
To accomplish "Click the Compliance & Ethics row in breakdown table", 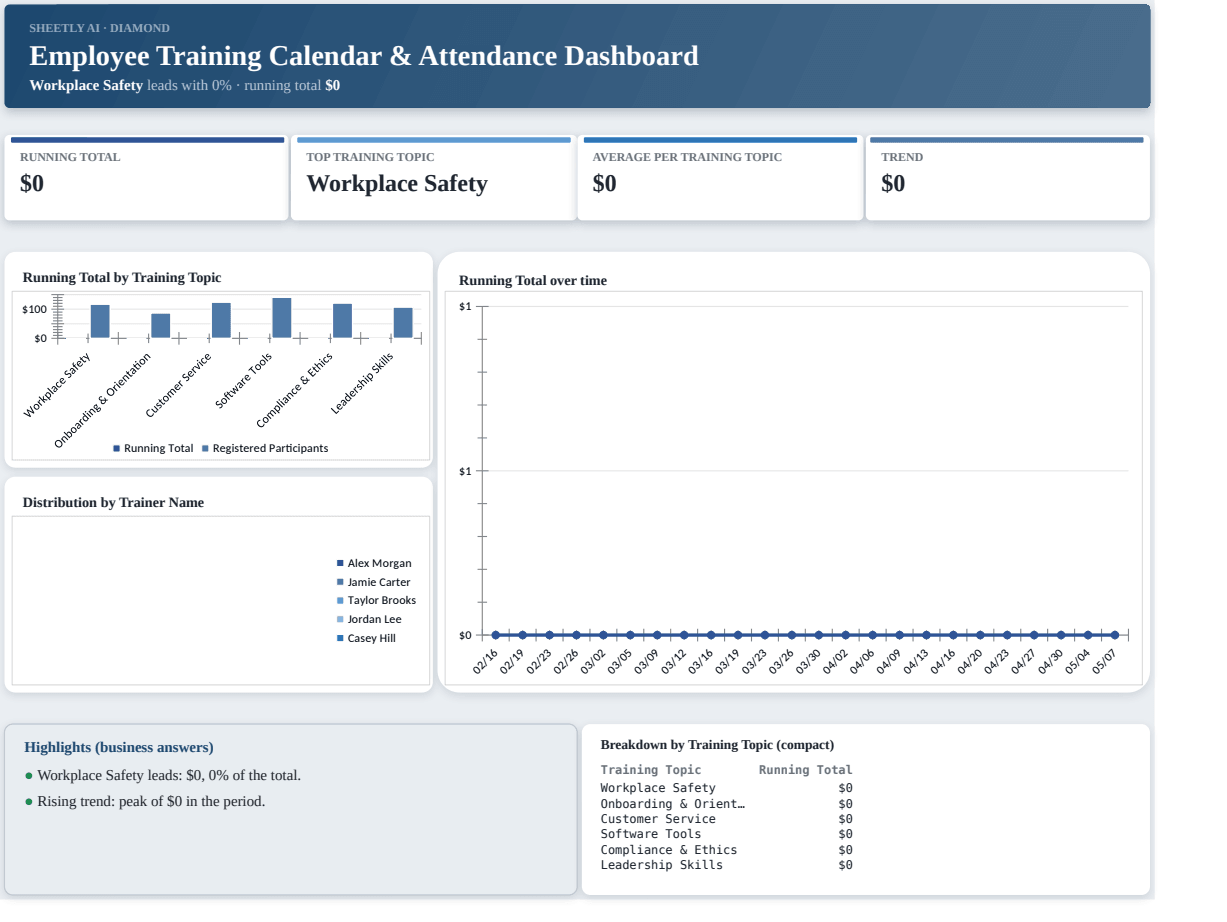I will (727, 850).
